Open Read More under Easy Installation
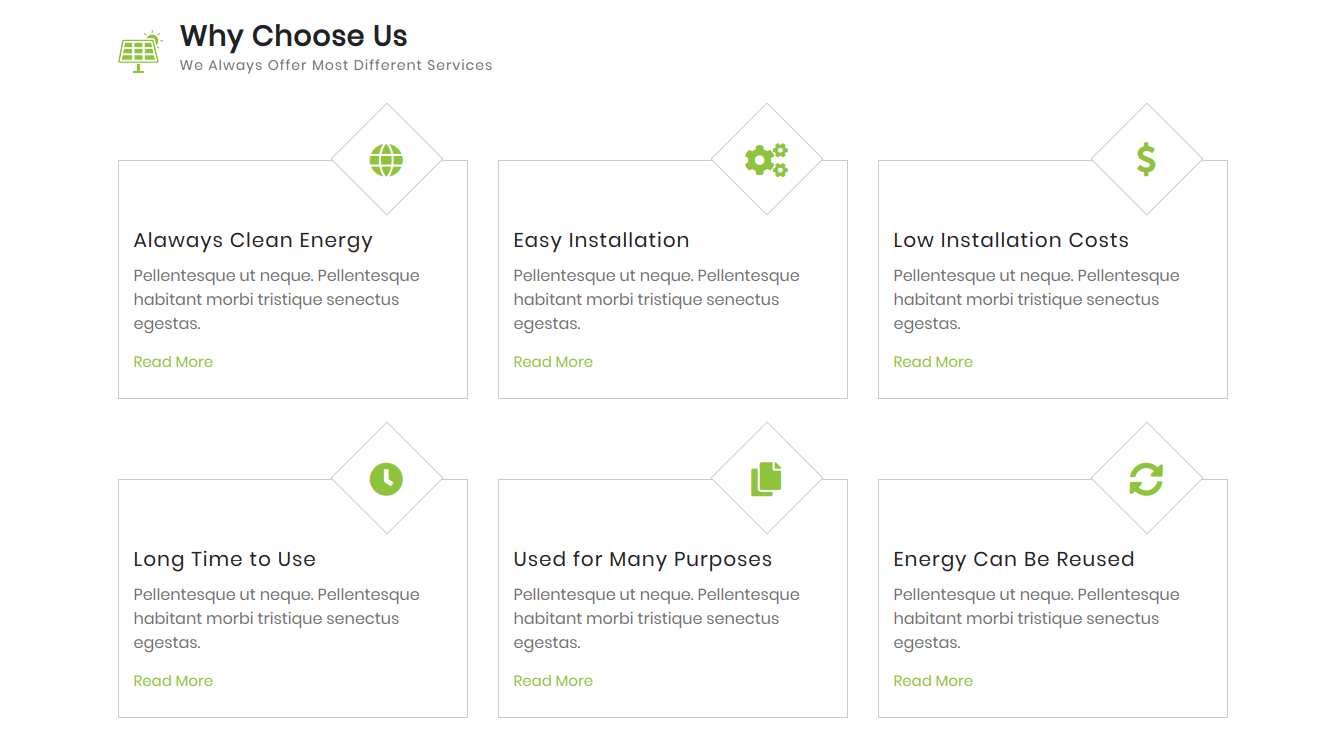 click(x=553, y=362)
